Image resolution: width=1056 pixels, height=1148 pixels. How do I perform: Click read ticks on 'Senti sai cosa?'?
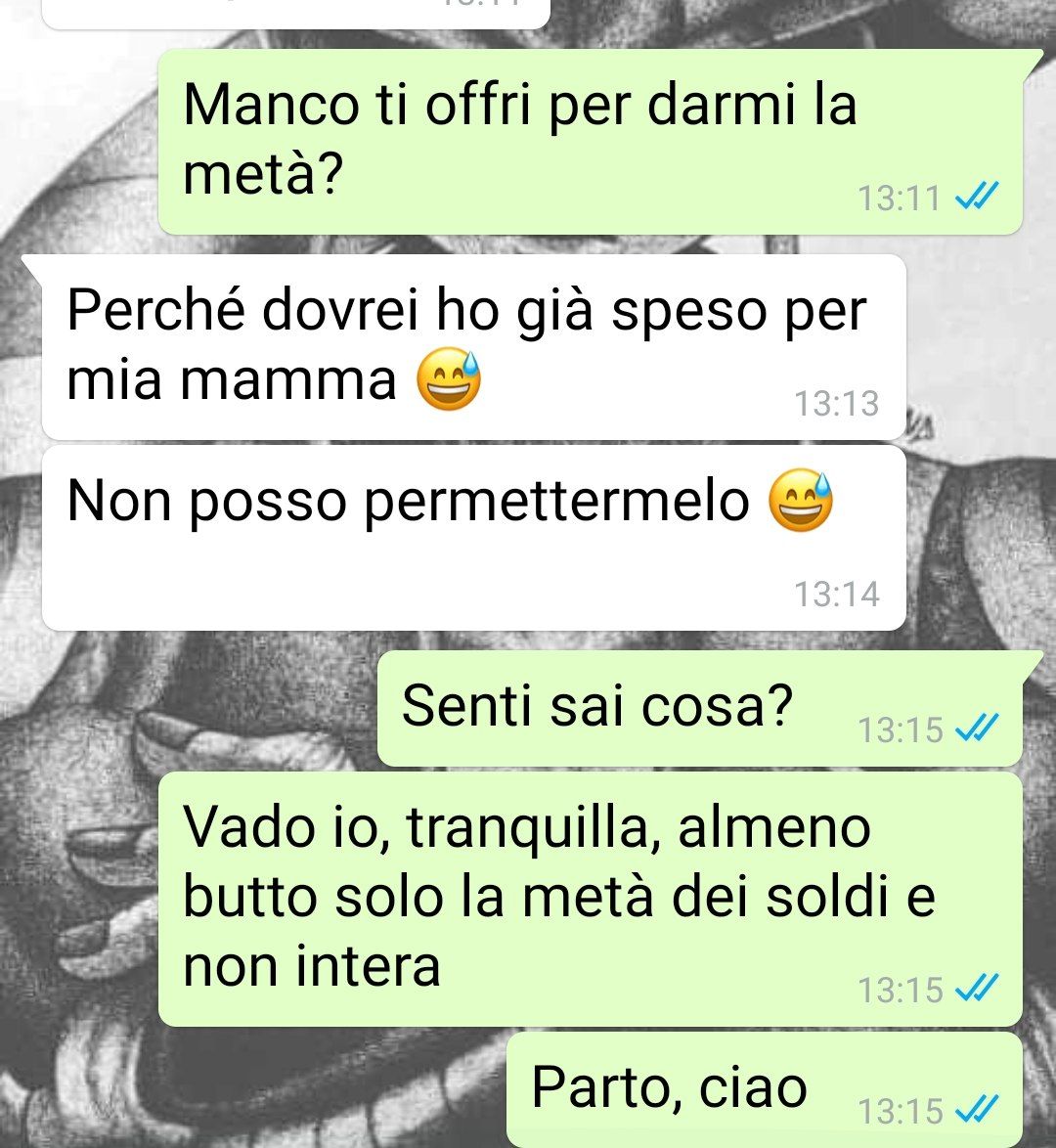[978, 728]
